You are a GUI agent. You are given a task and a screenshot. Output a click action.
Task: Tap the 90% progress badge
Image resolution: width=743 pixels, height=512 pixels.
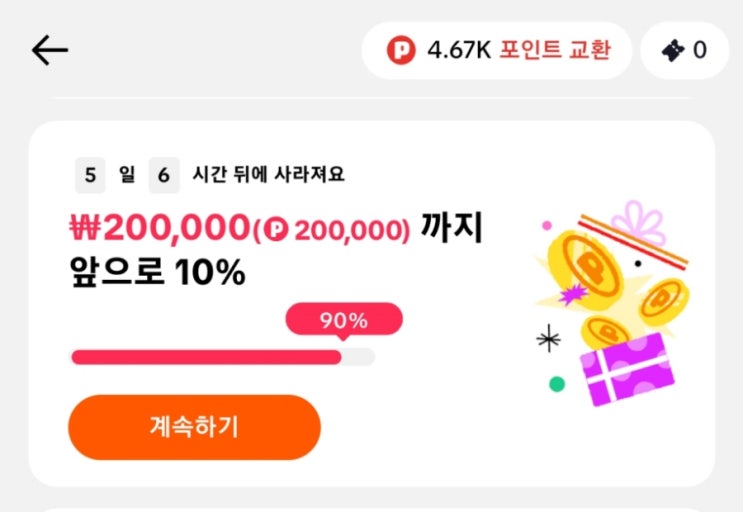[x=344, y=321]
